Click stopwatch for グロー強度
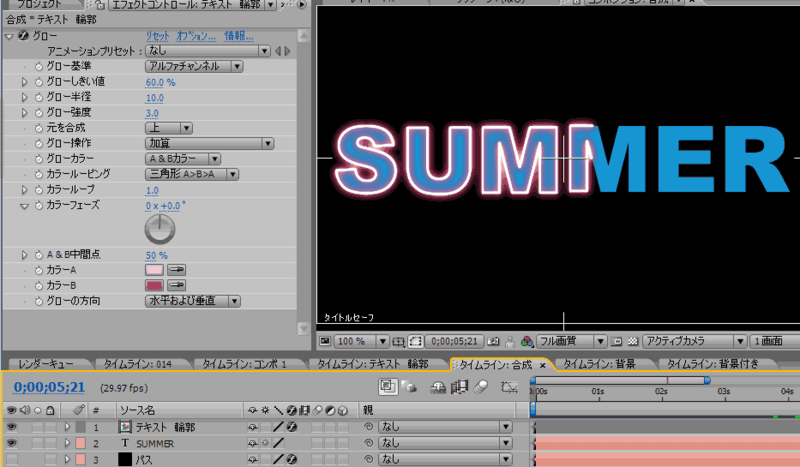The image size is (800, 467). click(x=39, y=112)
